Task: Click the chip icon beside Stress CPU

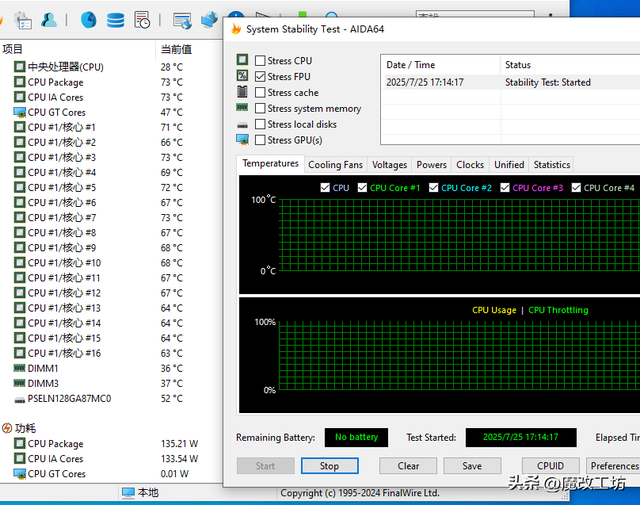Action: pyautogui.click(x=242, y=60)
